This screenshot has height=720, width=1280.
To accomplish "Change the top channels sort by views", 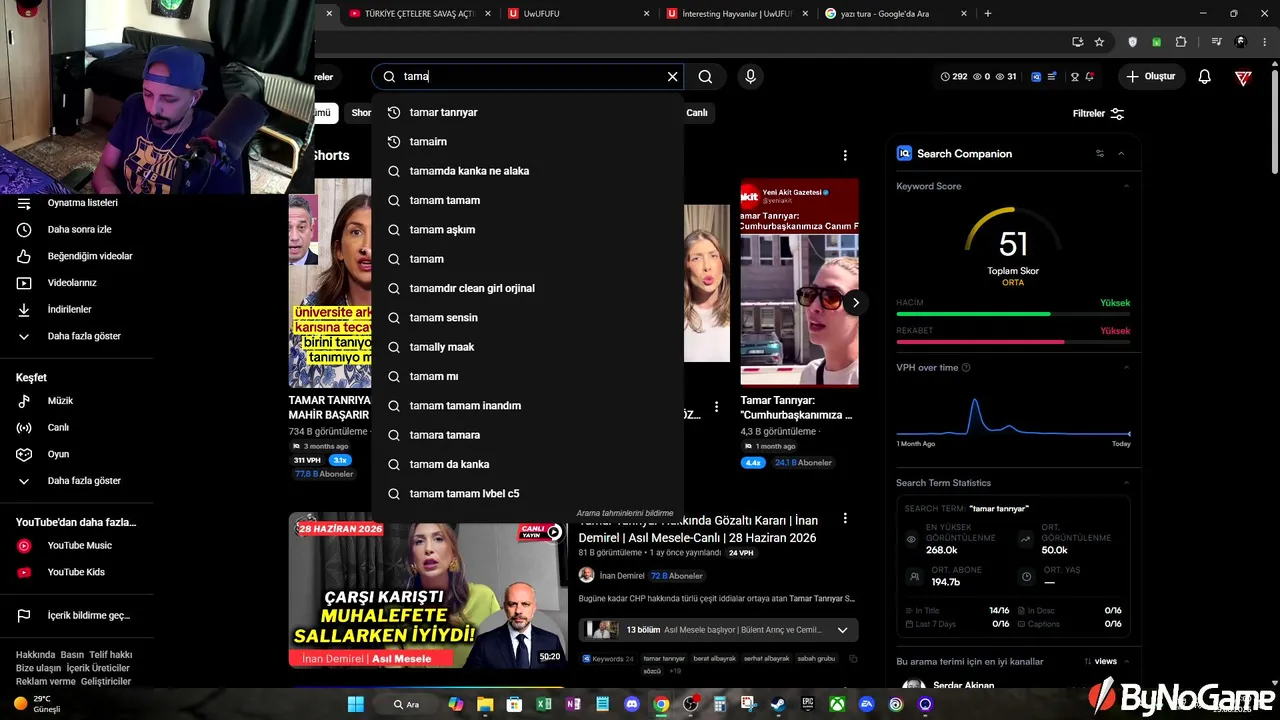I will [x=1100, y=661].
